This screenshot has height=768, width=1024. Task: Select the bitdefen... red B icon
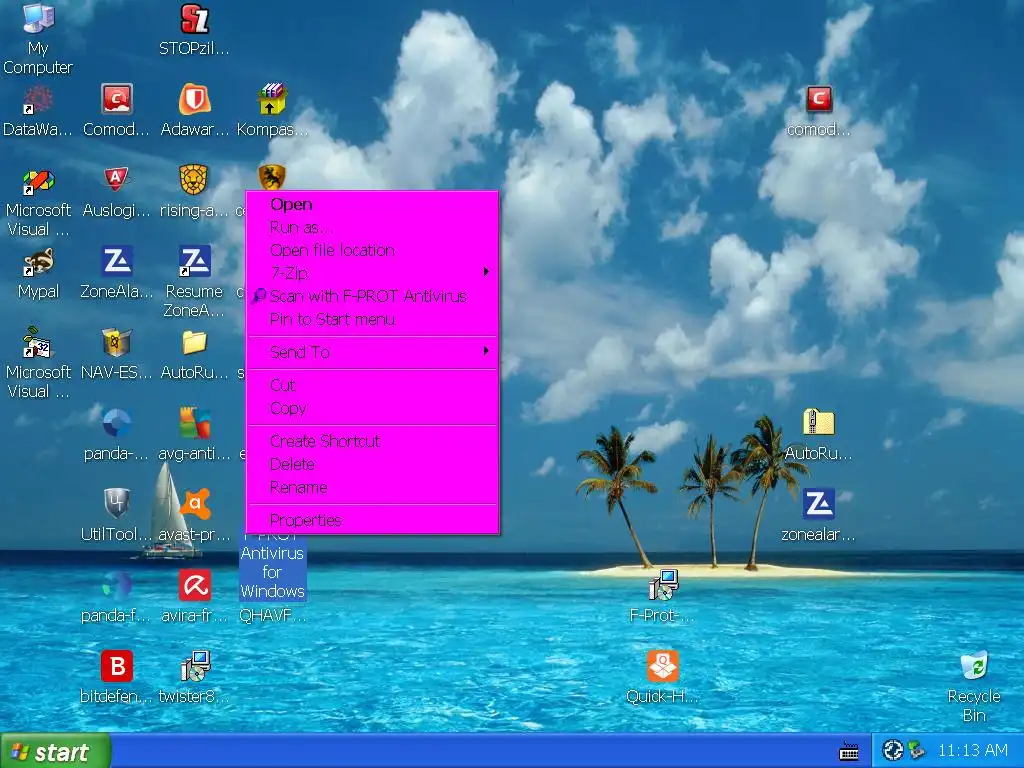tap(116, 666)
